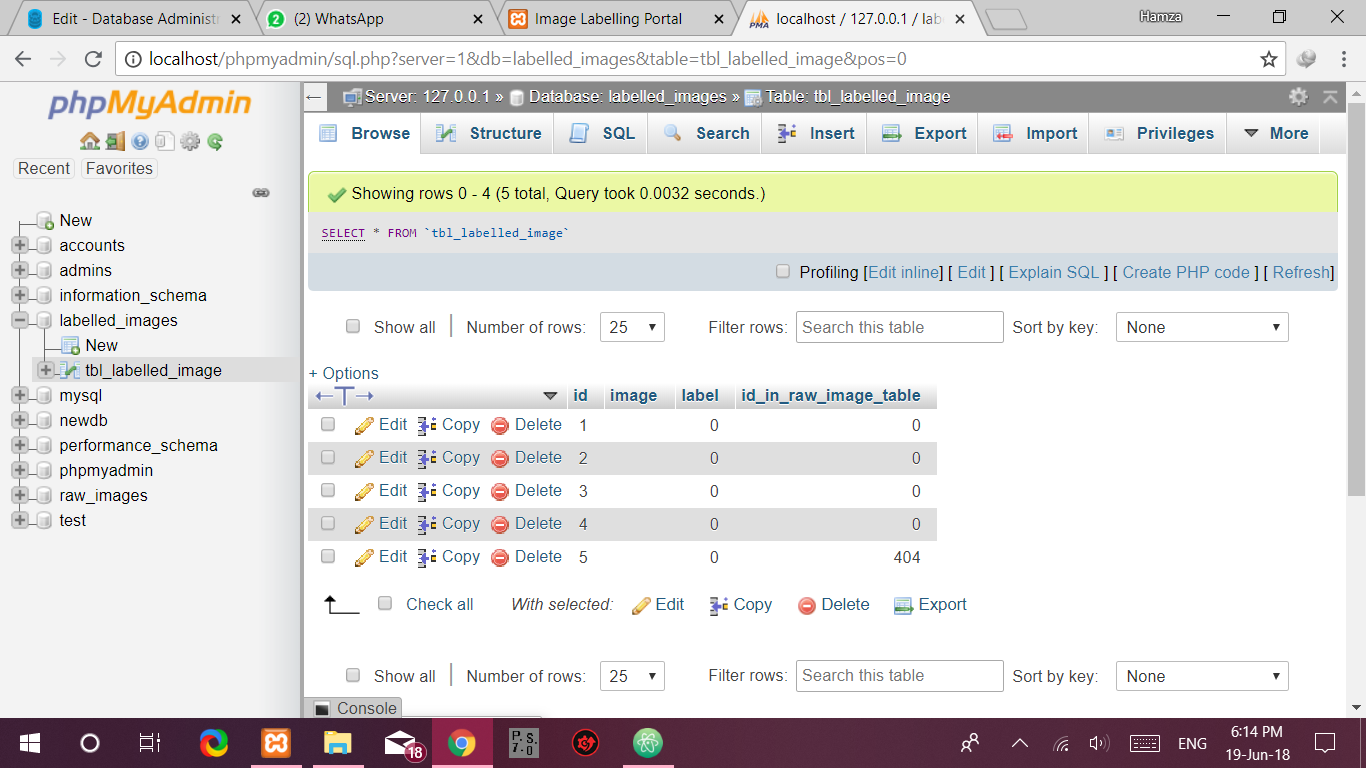Screen dimensions: 1366x768
Task: Click the Explain SQL link
Action: click(1053, 272)
